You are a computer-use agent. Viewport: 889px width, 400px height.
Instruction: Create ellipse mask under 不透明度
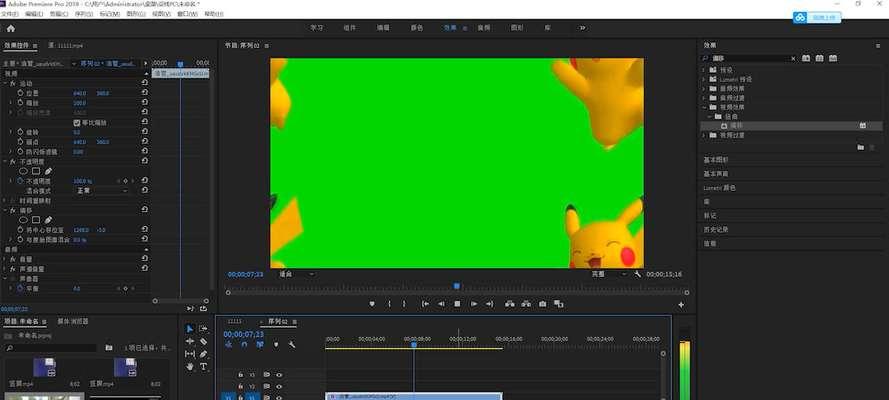23,171
